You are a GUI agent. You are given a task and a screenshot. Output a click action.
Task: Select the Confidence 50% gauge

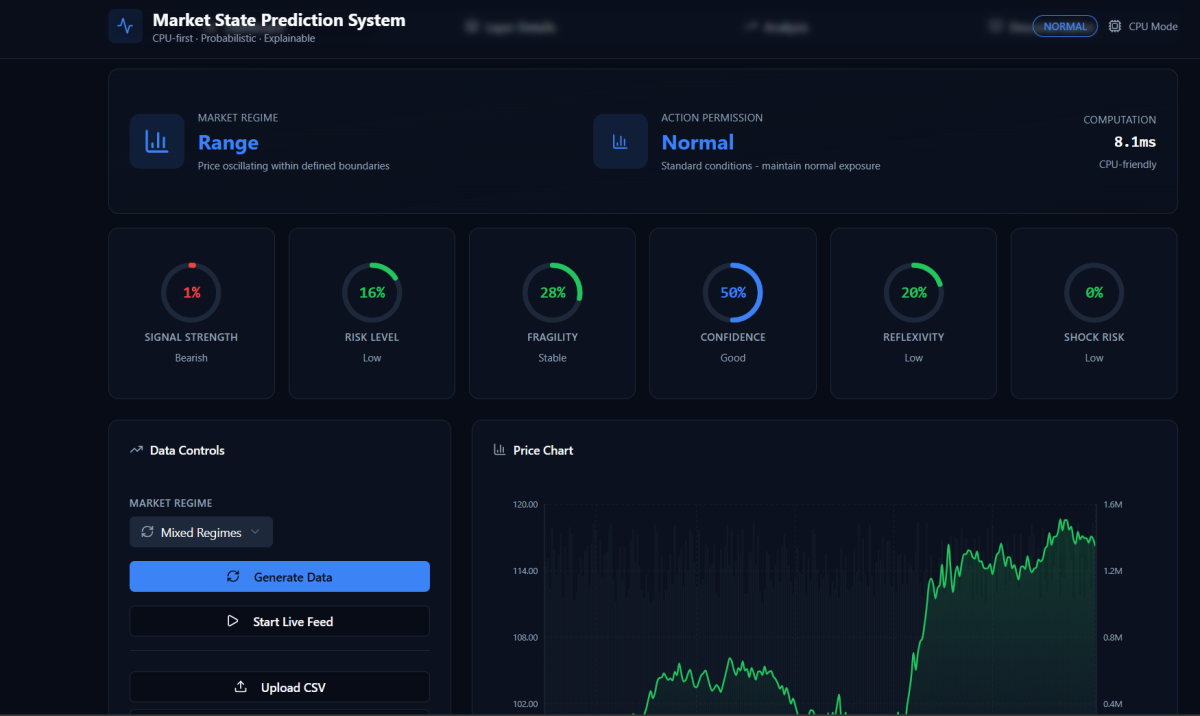pyautogui.click(x=733, y=293)
